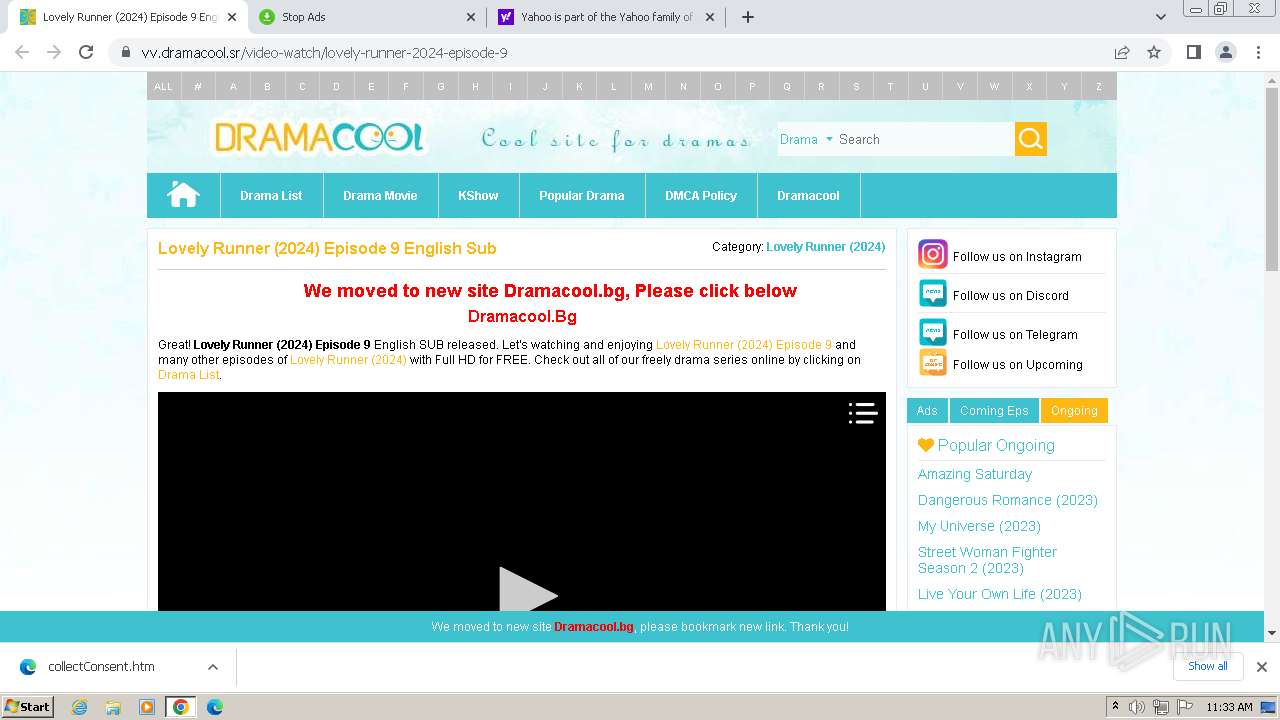Open the browser side panel icon

[x=1193, y=52]
